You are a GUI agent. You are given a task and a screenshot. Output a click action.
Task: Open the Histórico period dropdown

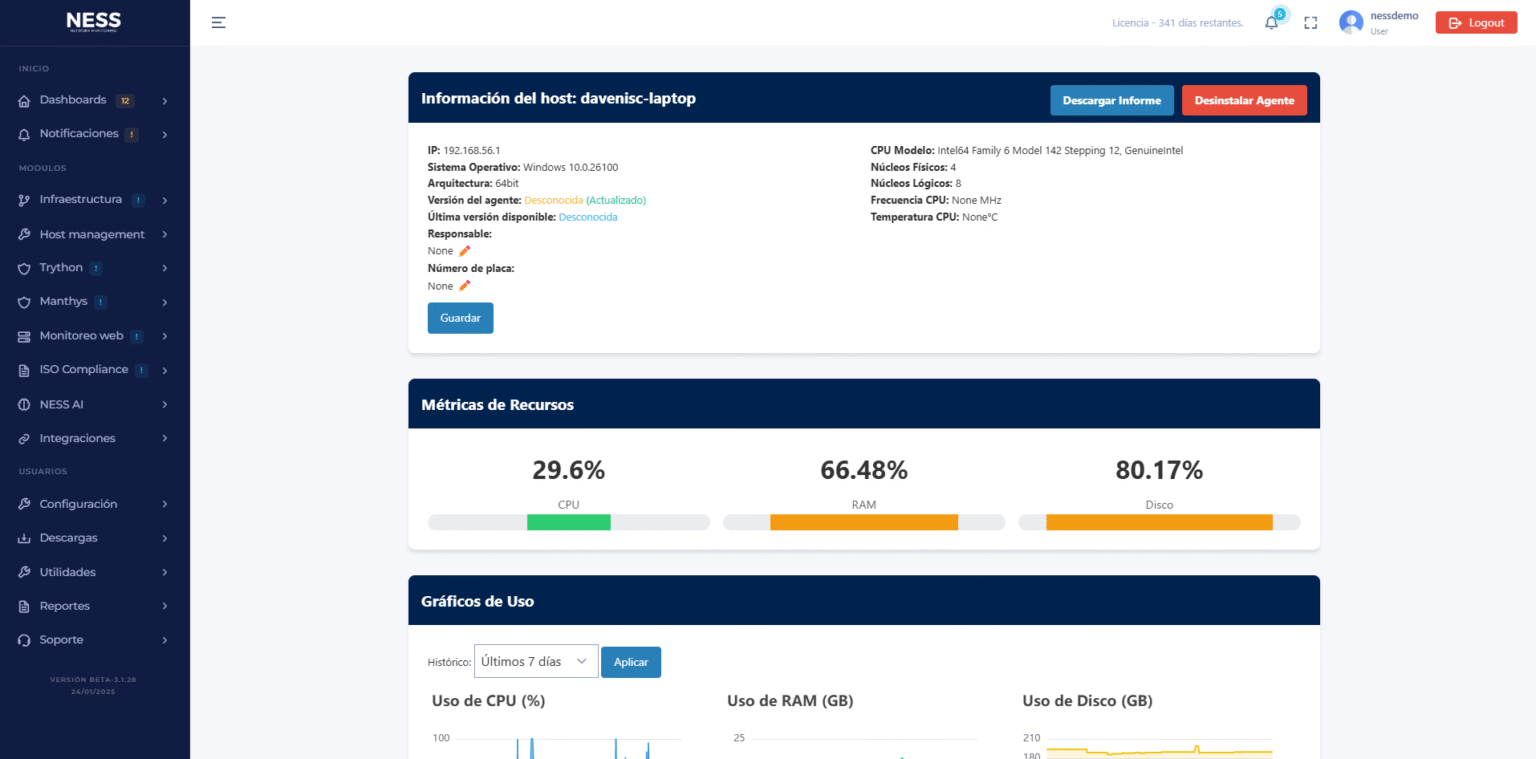[536, 662]
